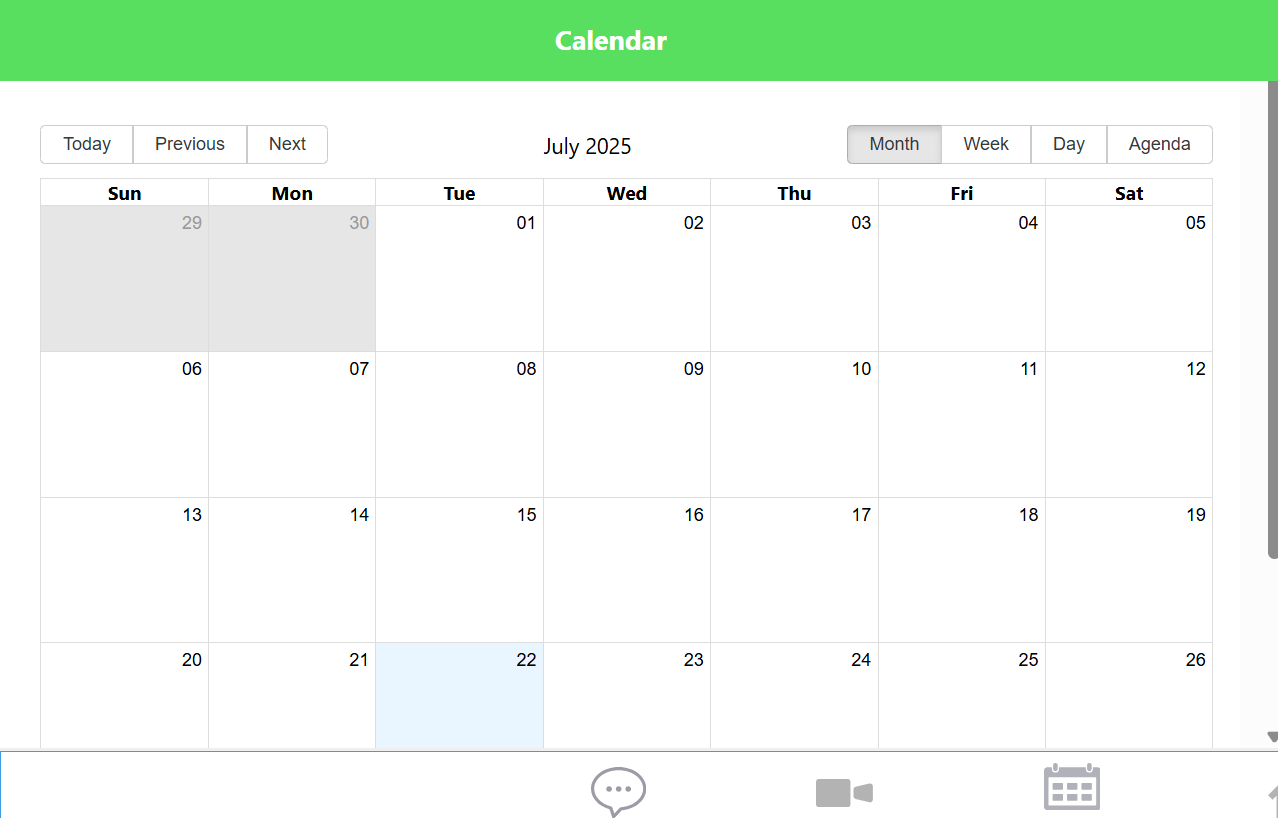Select July 04 on the calendar
1278x818 pixels.
961,278
